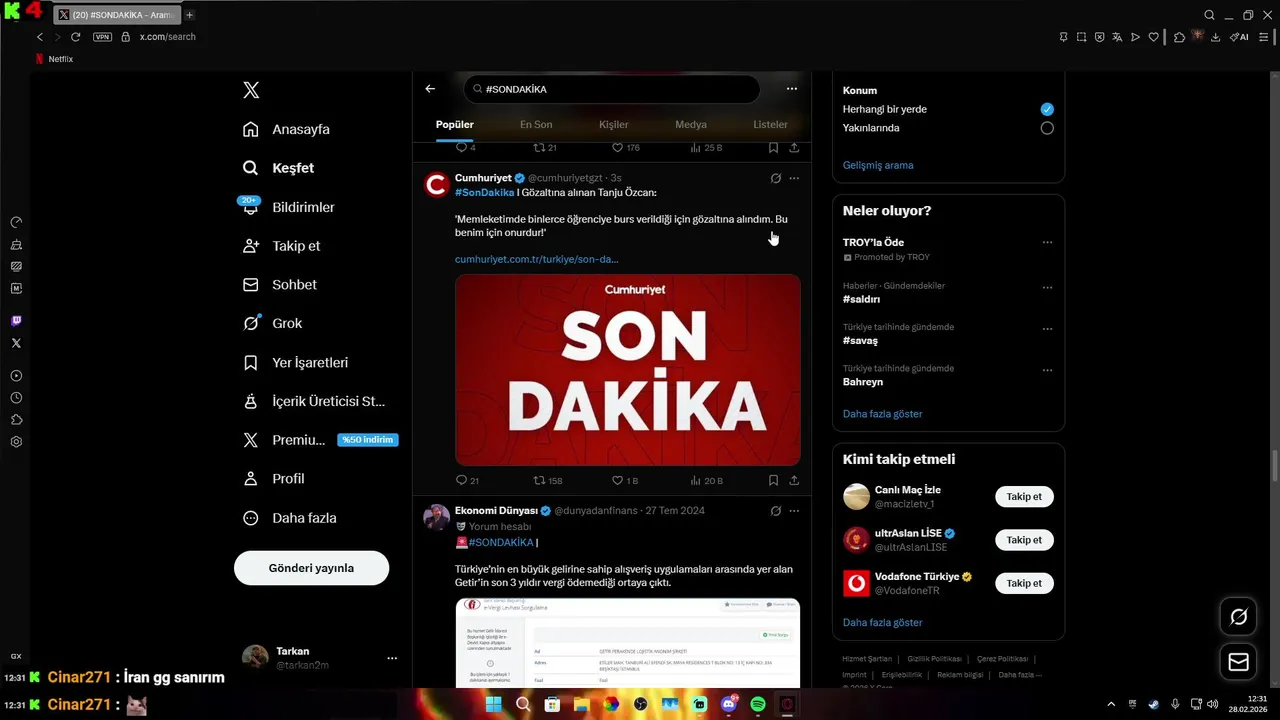The image size is (1280, 720).
Task: Follow Vodafone Türkiye with Takip et
Action: [1024, 583]
